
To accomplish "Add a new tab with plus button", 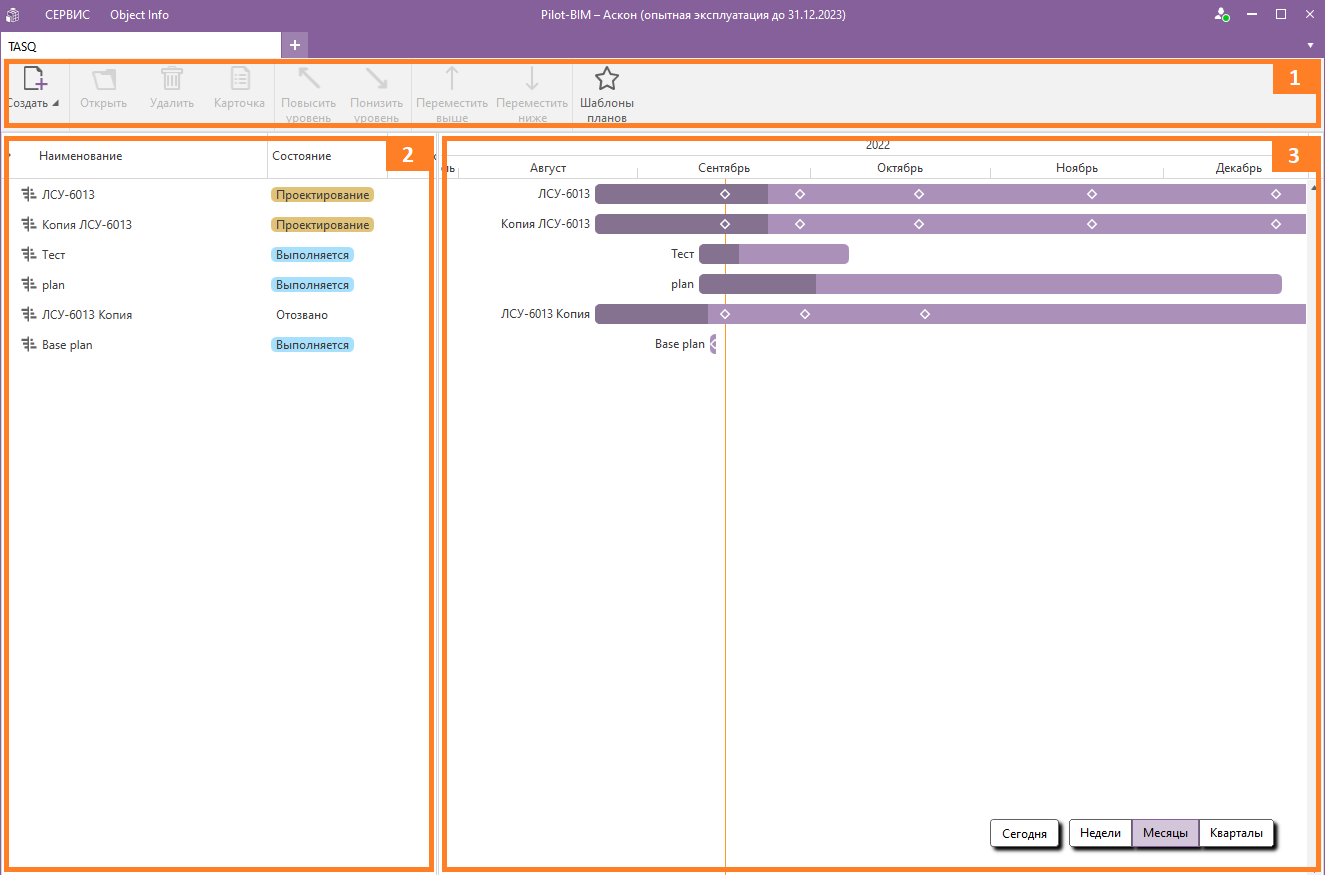I will point(295,45).
